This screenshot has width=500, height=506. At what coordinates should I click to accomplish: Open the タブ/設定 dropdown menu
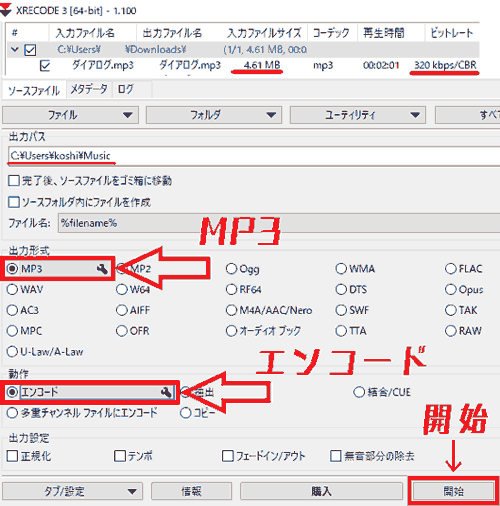72,491
